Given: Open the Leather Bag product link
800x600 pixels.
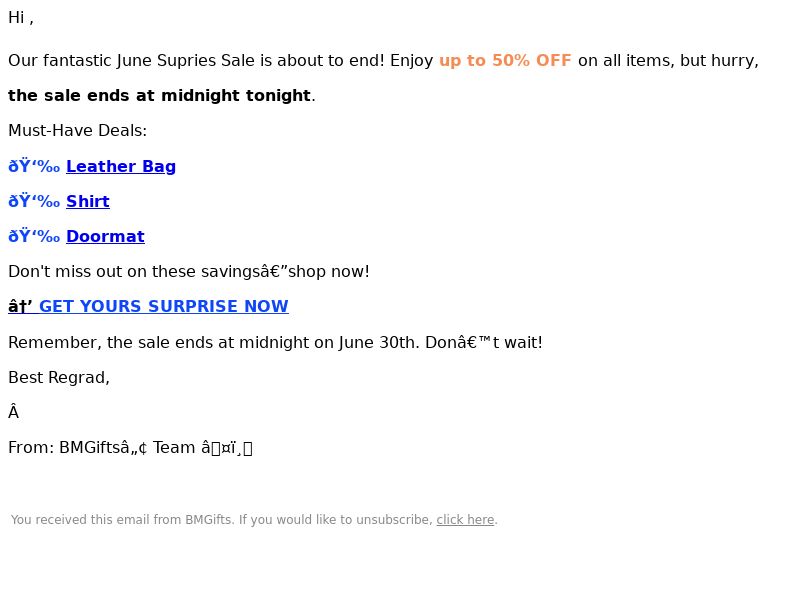Looking at the screenshot, I should pos(121,166).
